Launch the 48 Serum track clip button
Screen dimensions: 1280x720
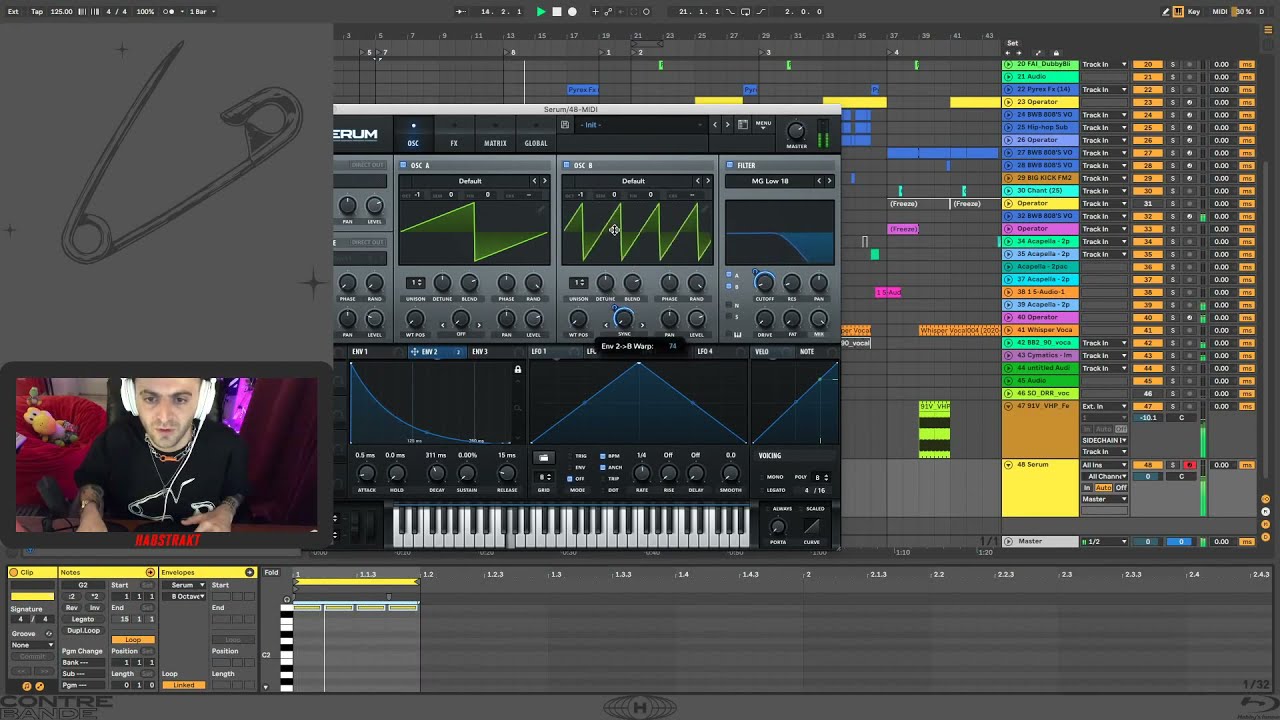pyautogui.click(x=1008, y=465)
